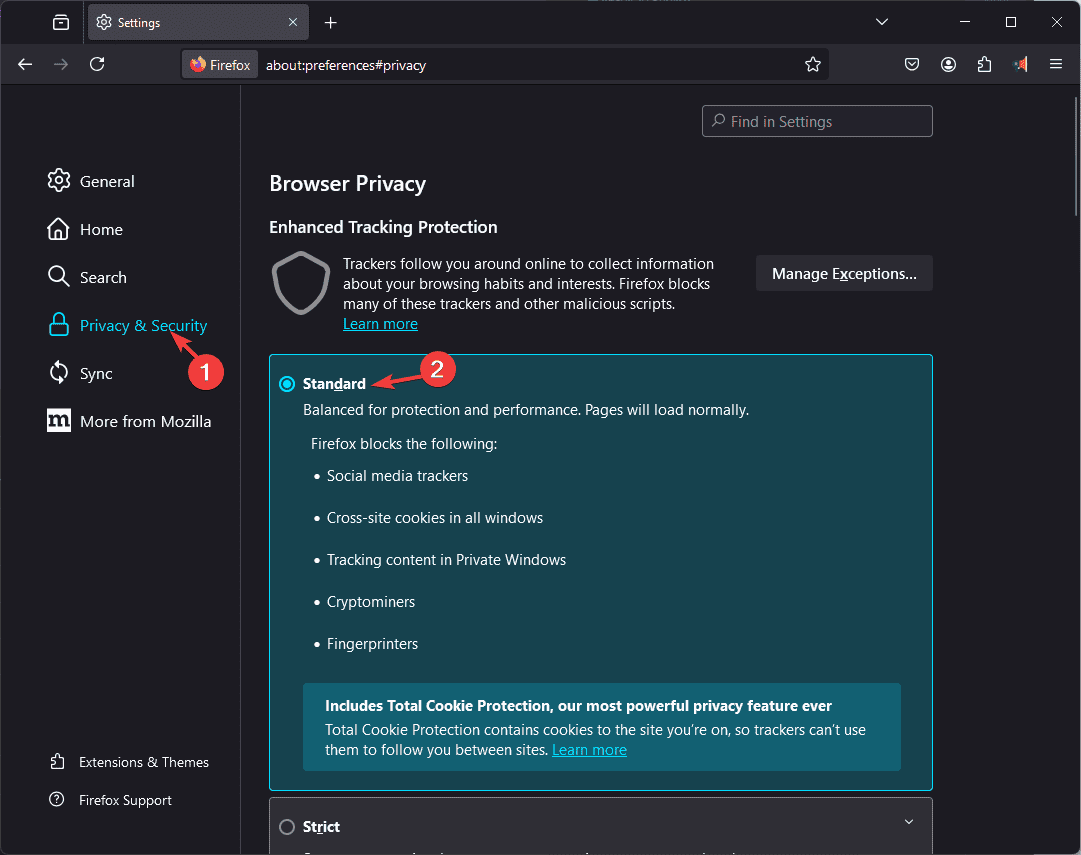Click the Mozilla m logo icon

(59, 421)
